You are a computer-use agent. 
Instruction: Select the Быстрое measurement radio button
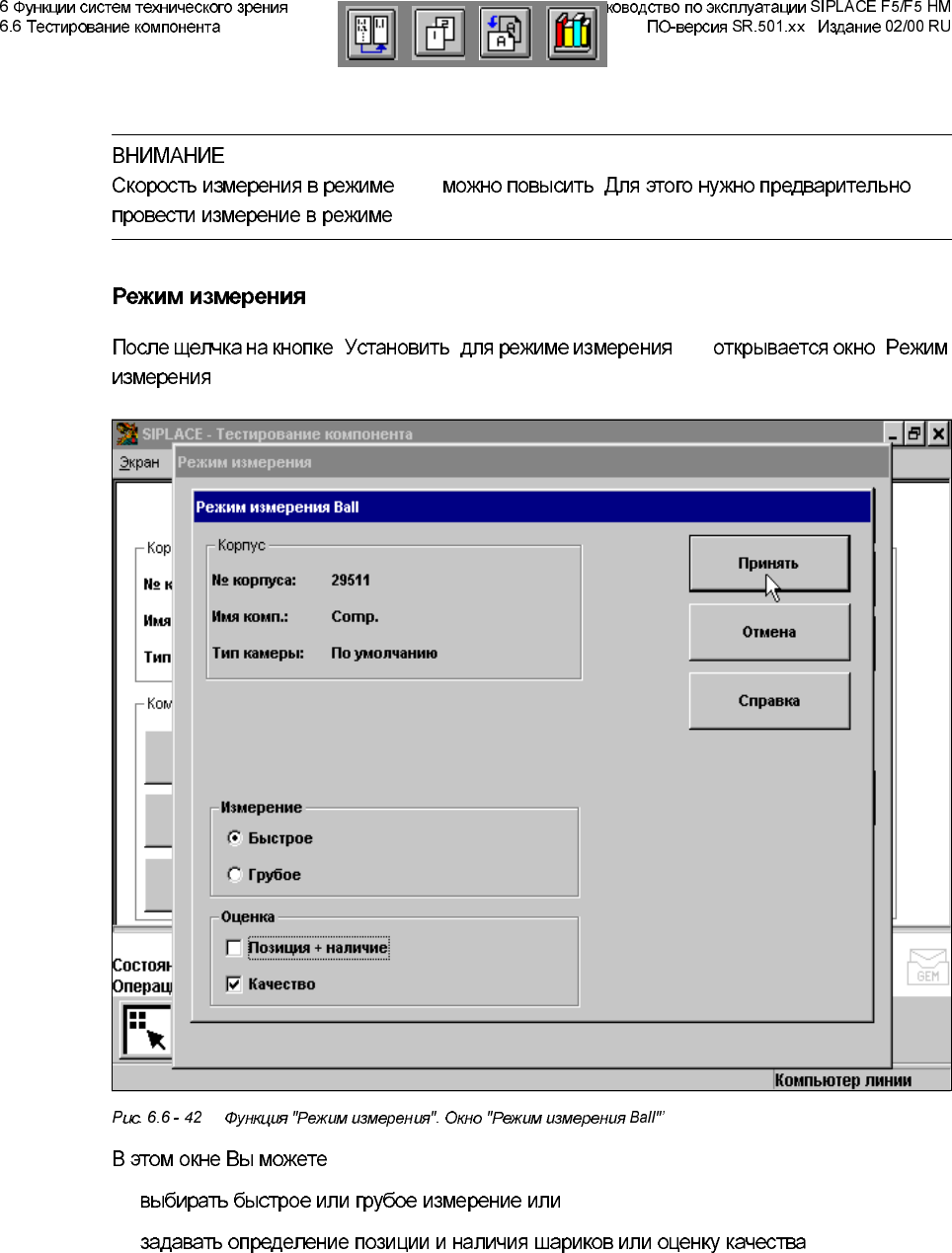(x=234, y=837)
